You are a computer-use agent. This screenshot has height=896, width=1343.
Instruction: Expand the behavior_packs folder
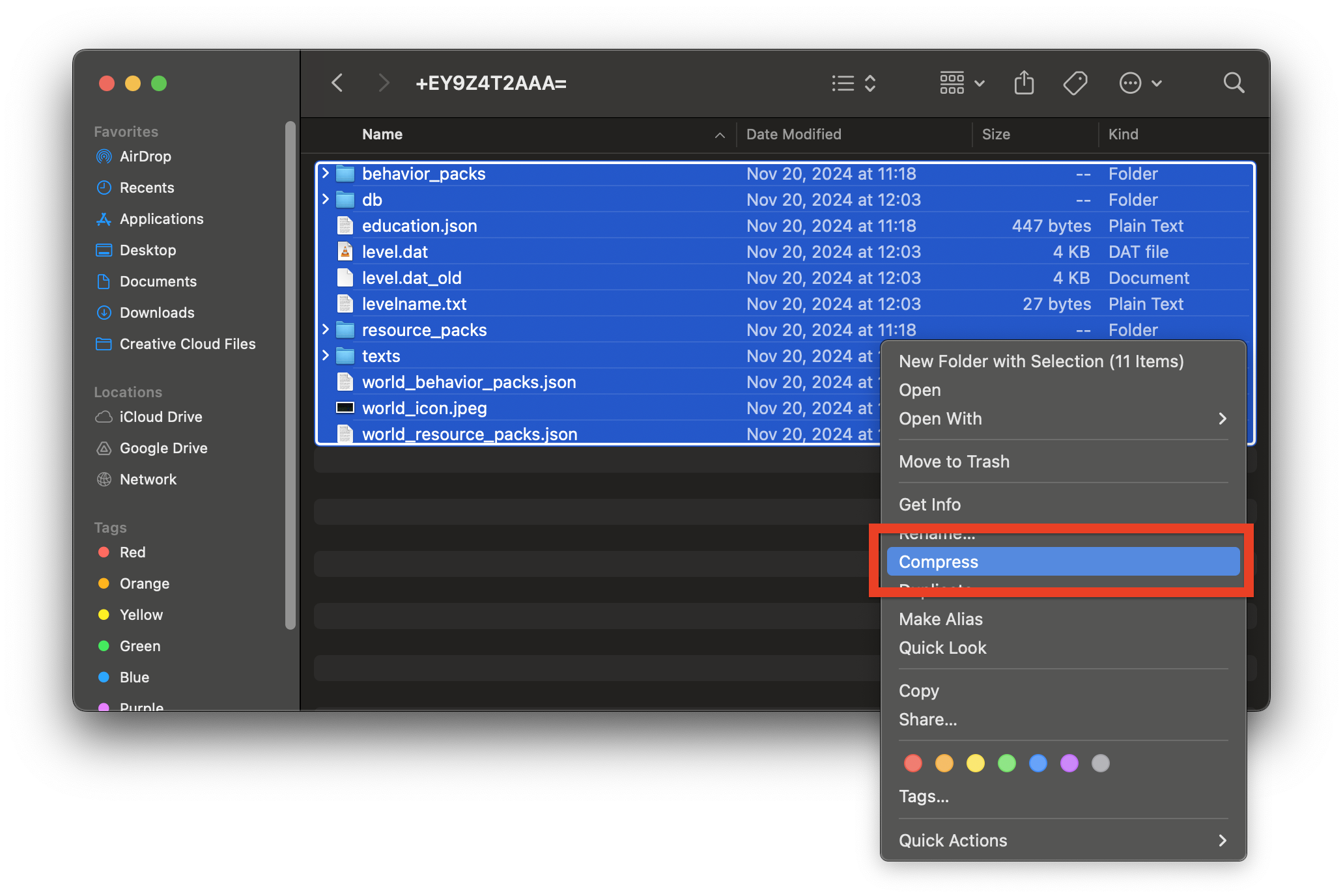point(325,173)
